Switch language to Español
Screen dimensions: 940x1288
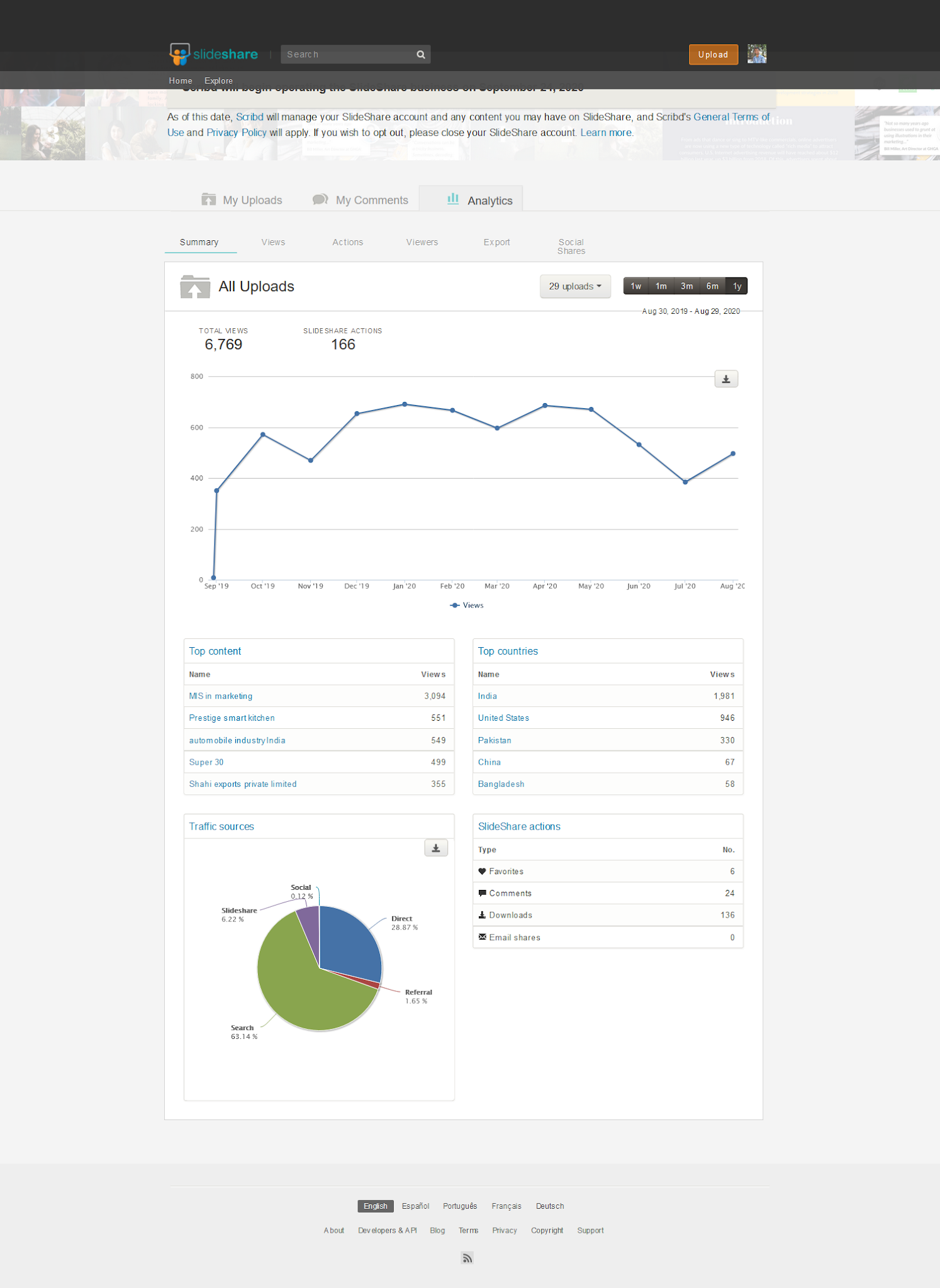415,1206
